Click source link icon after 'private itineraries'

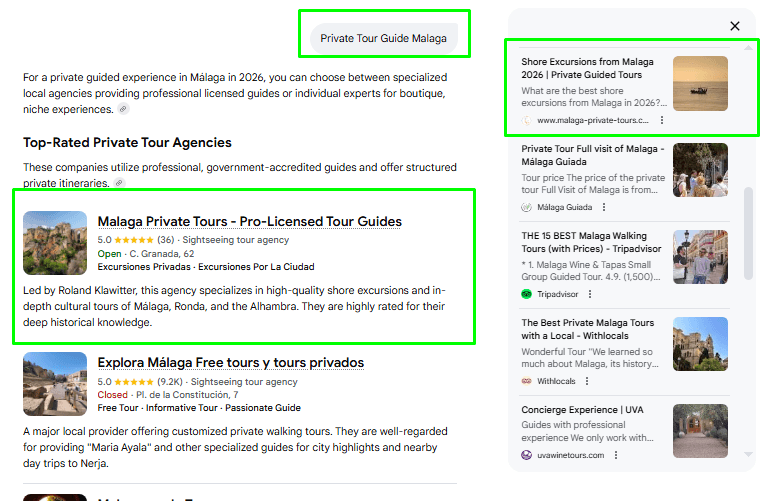pos(118,183)
